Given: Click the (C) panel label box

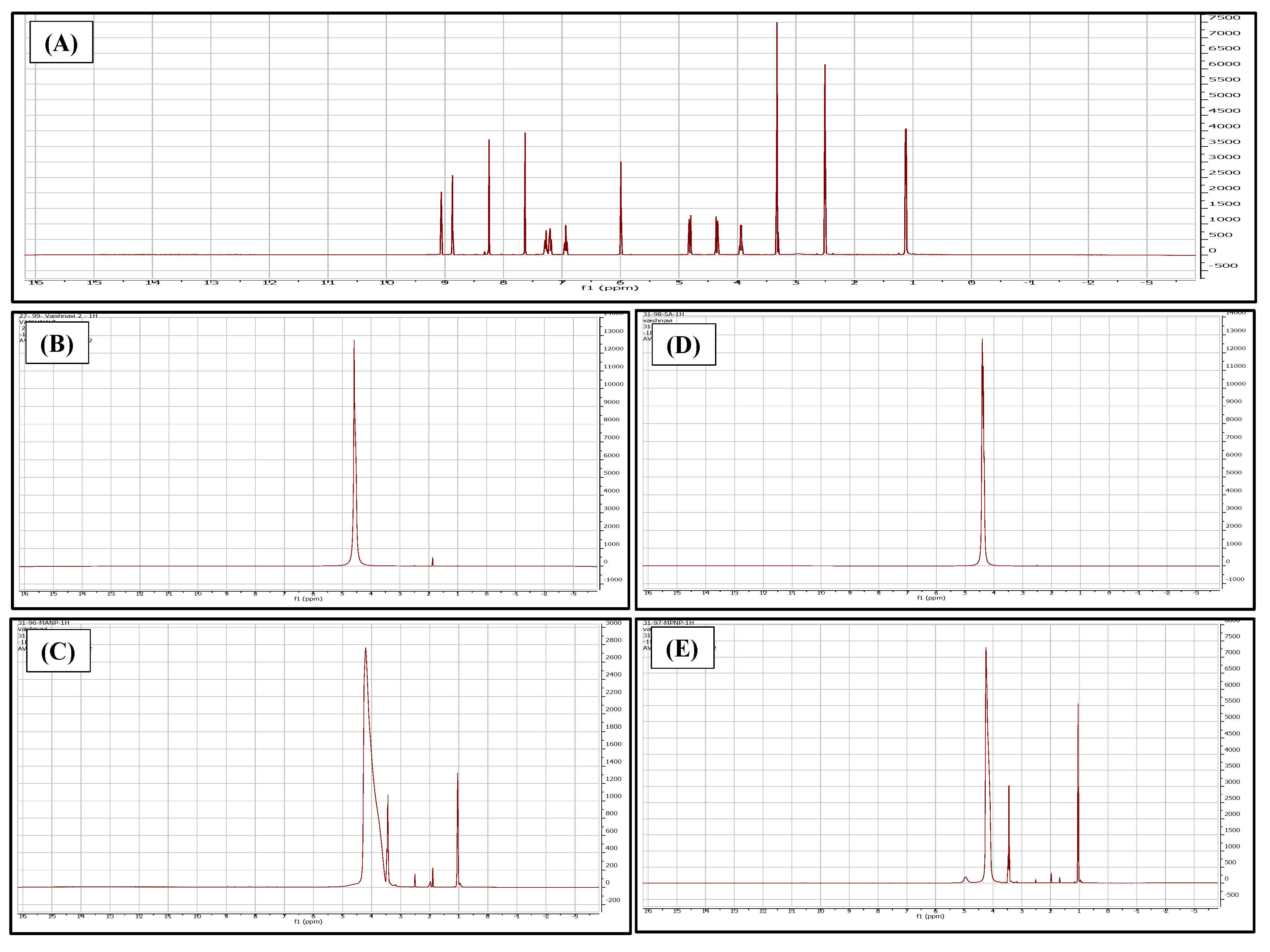Looking at the screenshot, I should 58,651.
